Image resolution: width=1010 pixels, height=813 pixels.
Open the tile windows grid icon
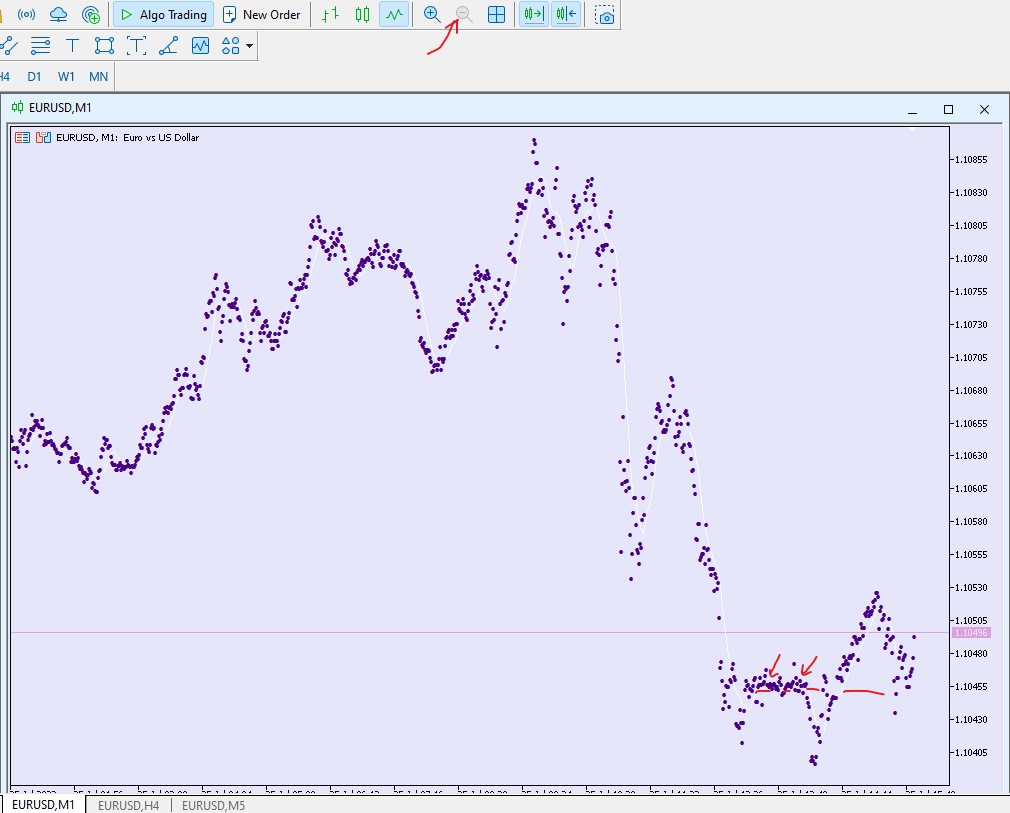(x=496, y=15)
